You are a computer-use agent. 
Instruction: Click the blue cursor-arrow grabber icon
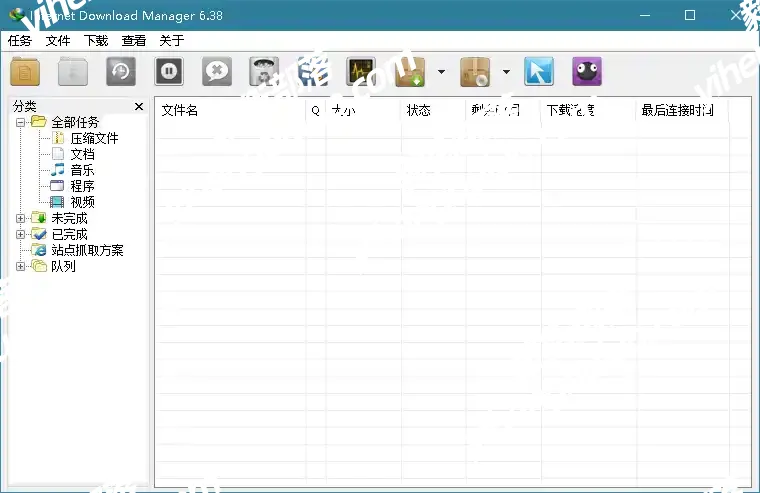click(x=539, y=72)
